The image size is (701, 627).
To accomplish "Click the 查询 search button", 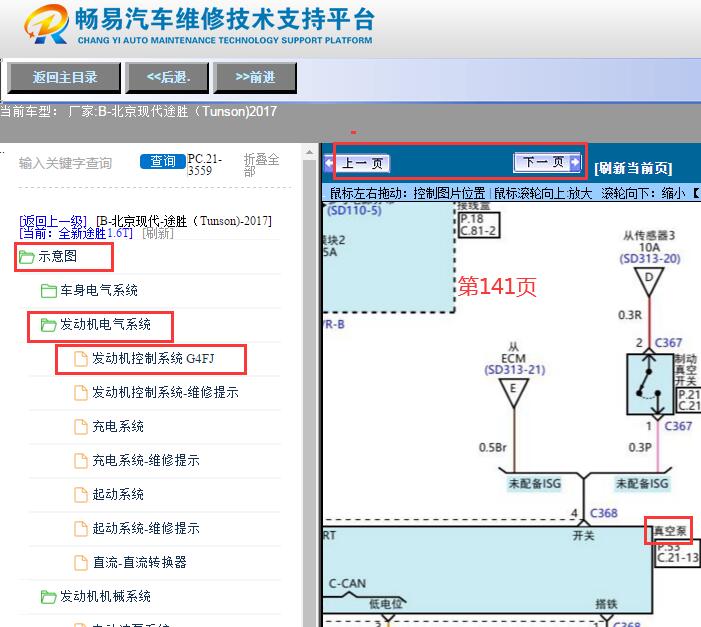I will pyautogui.click(x=162, y=161).
